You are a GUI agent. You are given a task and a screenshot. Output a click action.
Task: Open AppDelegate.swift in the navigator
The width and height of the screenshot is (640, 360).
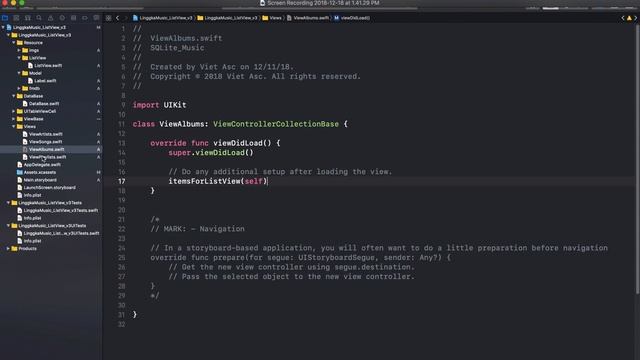point(42,164)
